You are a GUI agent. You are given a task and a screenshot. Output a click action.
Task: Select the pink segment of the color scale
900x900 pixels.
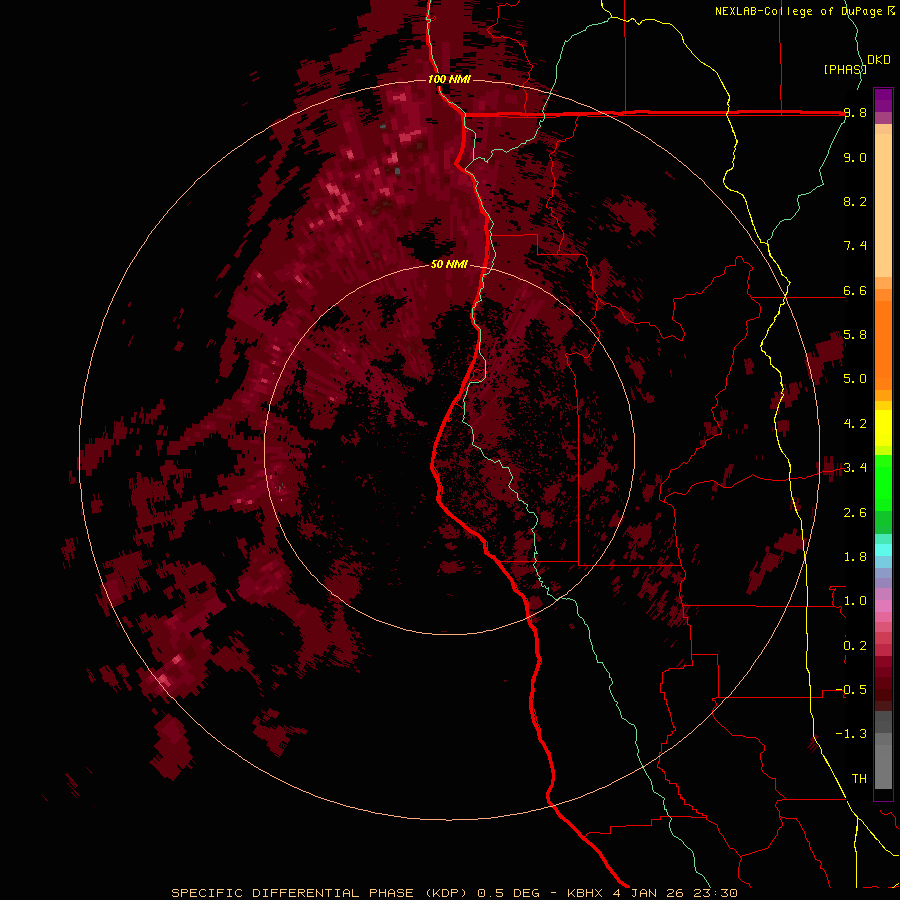click(883, 606)
